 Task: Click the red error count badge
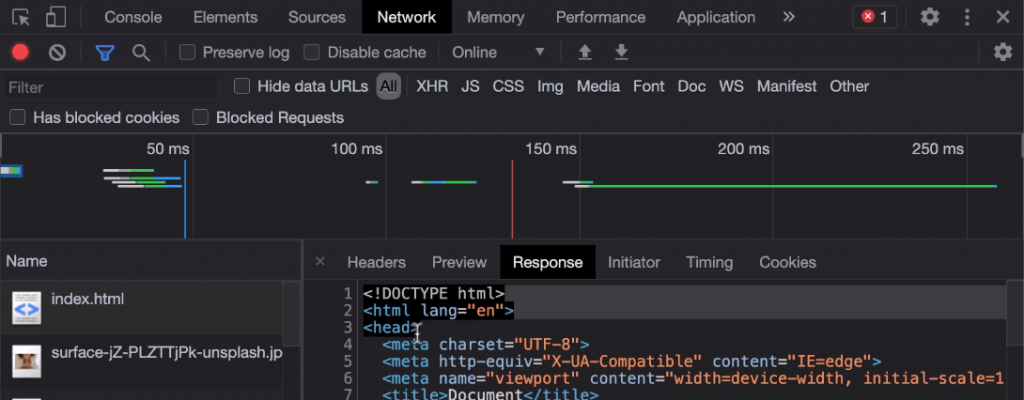tap(874, 17)
